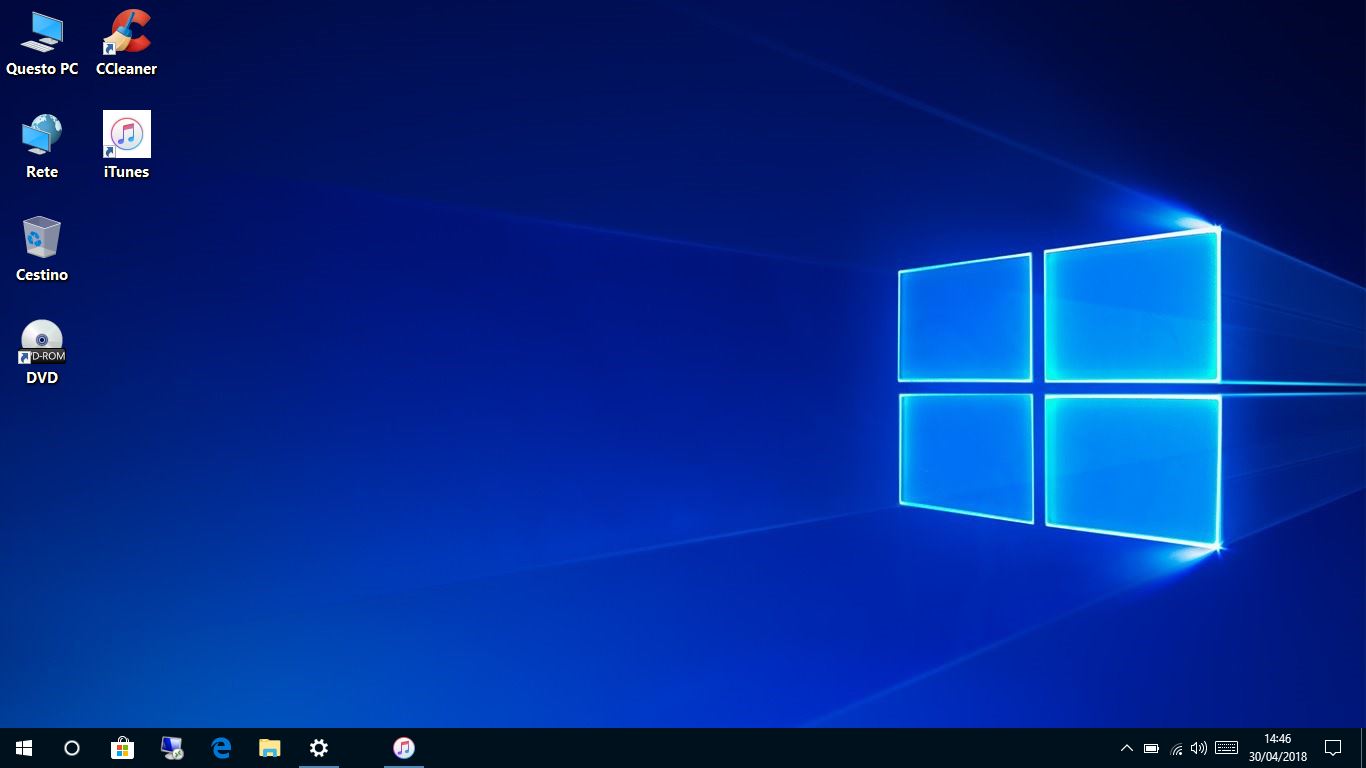Screen dimensions: 1366x768
Task: Show hidden system tray icons
Action: [x=1127, y=748]
